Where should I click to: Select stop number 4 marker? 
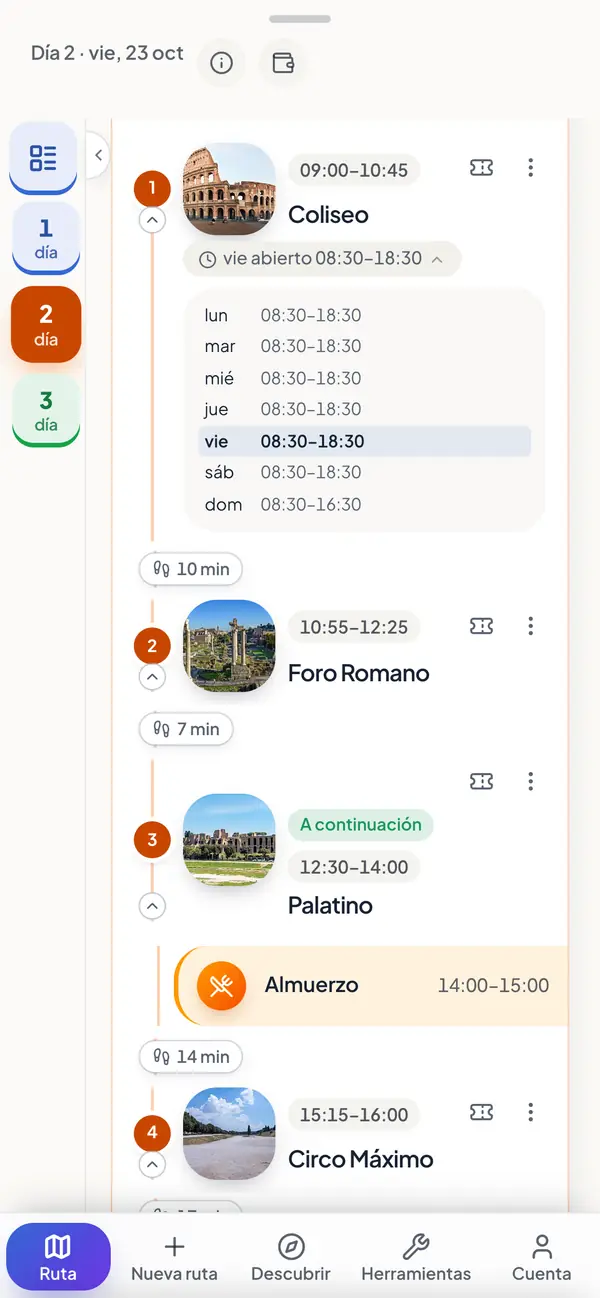152,1133
